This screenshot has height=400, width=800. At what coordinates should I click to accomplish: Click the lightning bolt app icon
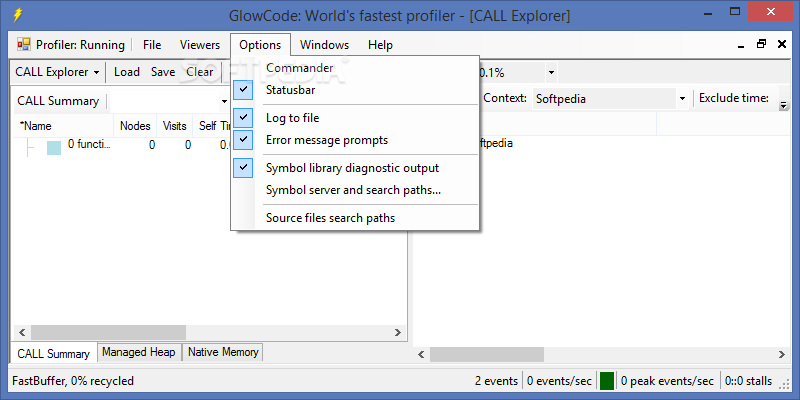[17, 15]
